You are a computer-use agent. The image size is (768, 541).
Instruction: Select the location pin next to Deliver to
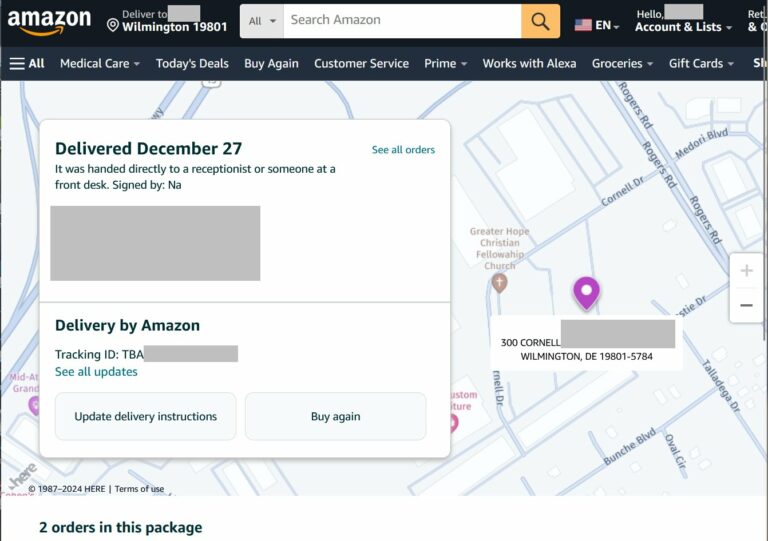pyautogui.click(x=113, y=25)
